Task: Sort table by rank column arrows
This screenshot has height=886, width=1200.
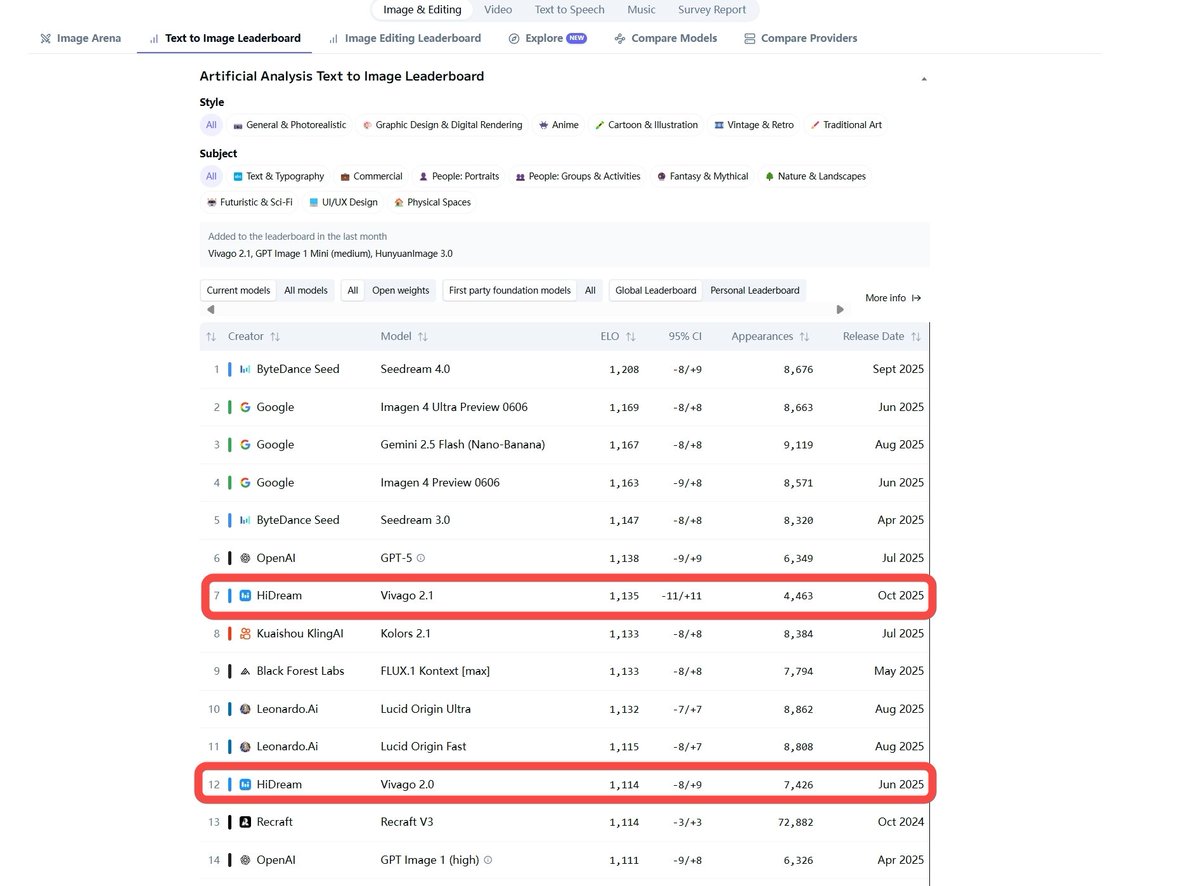Action: [x=211, y=337]
